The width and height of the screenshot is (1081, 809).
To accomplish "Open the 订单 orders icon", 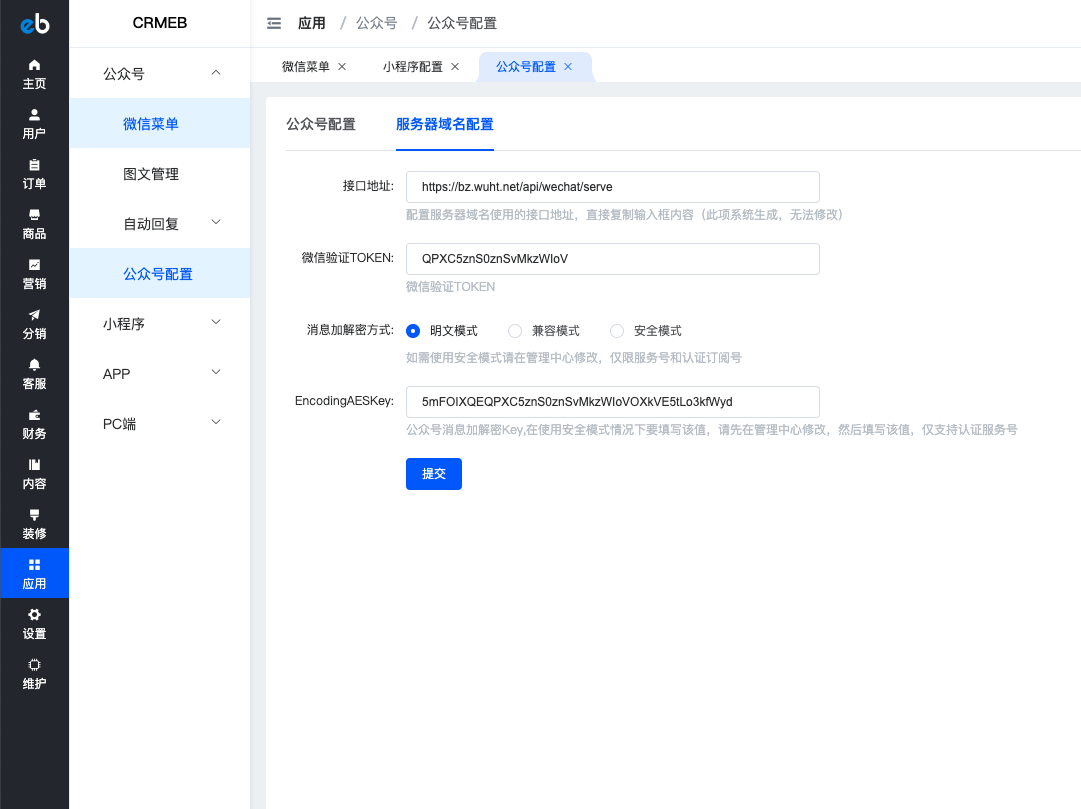I will tap(34, 165).
